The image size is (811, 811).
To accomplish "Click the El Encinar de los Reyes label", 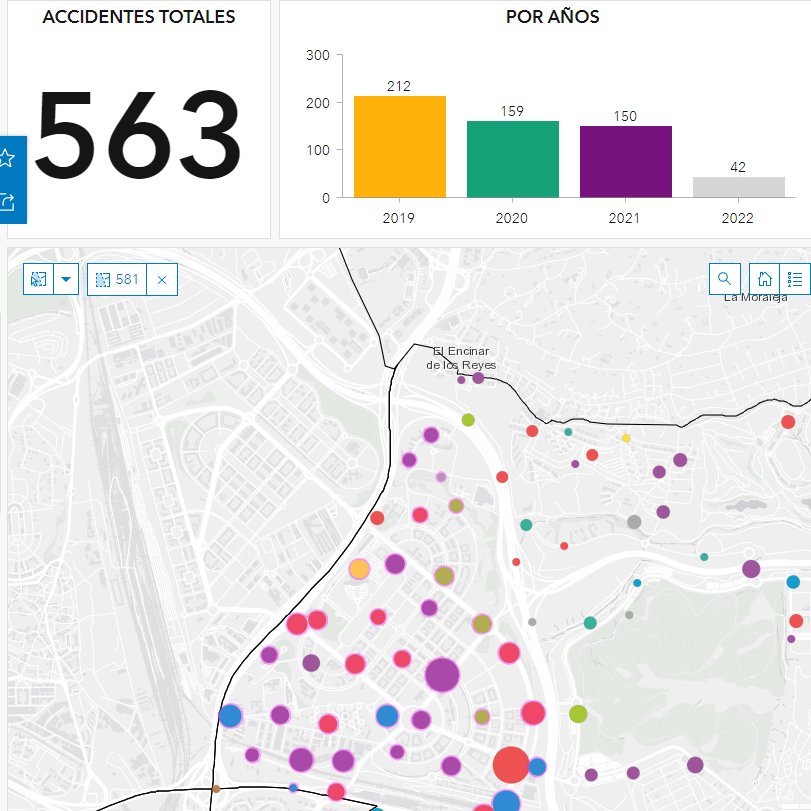I will pos(461,358).
